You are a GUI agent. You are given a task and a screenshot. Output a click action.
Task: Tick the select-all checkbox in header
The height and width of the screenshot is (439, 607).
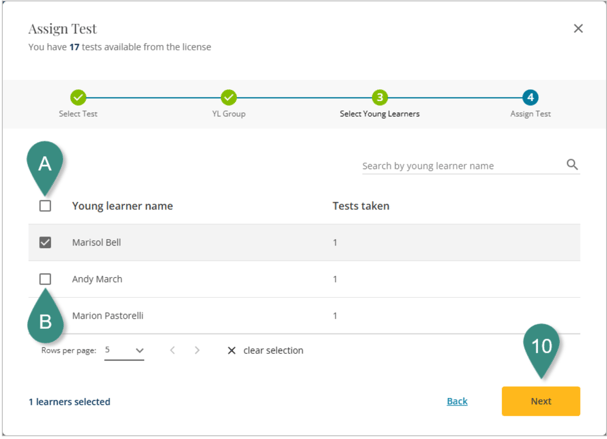coord(45,206)
